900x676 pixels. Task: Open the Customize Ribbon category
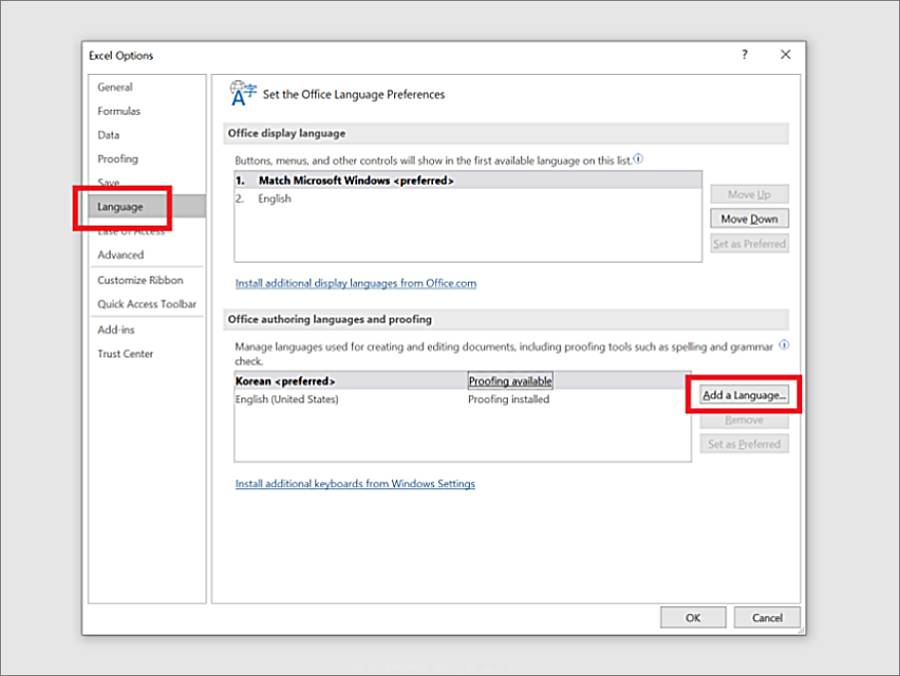(x=140, y=280)
